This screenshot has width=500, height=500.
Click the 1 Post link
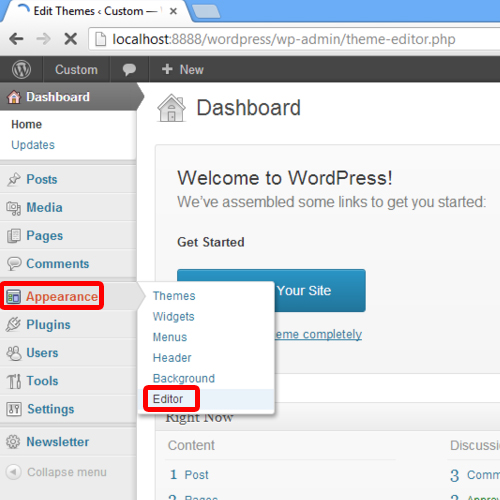pyautogui.click(x=189, y=474)
